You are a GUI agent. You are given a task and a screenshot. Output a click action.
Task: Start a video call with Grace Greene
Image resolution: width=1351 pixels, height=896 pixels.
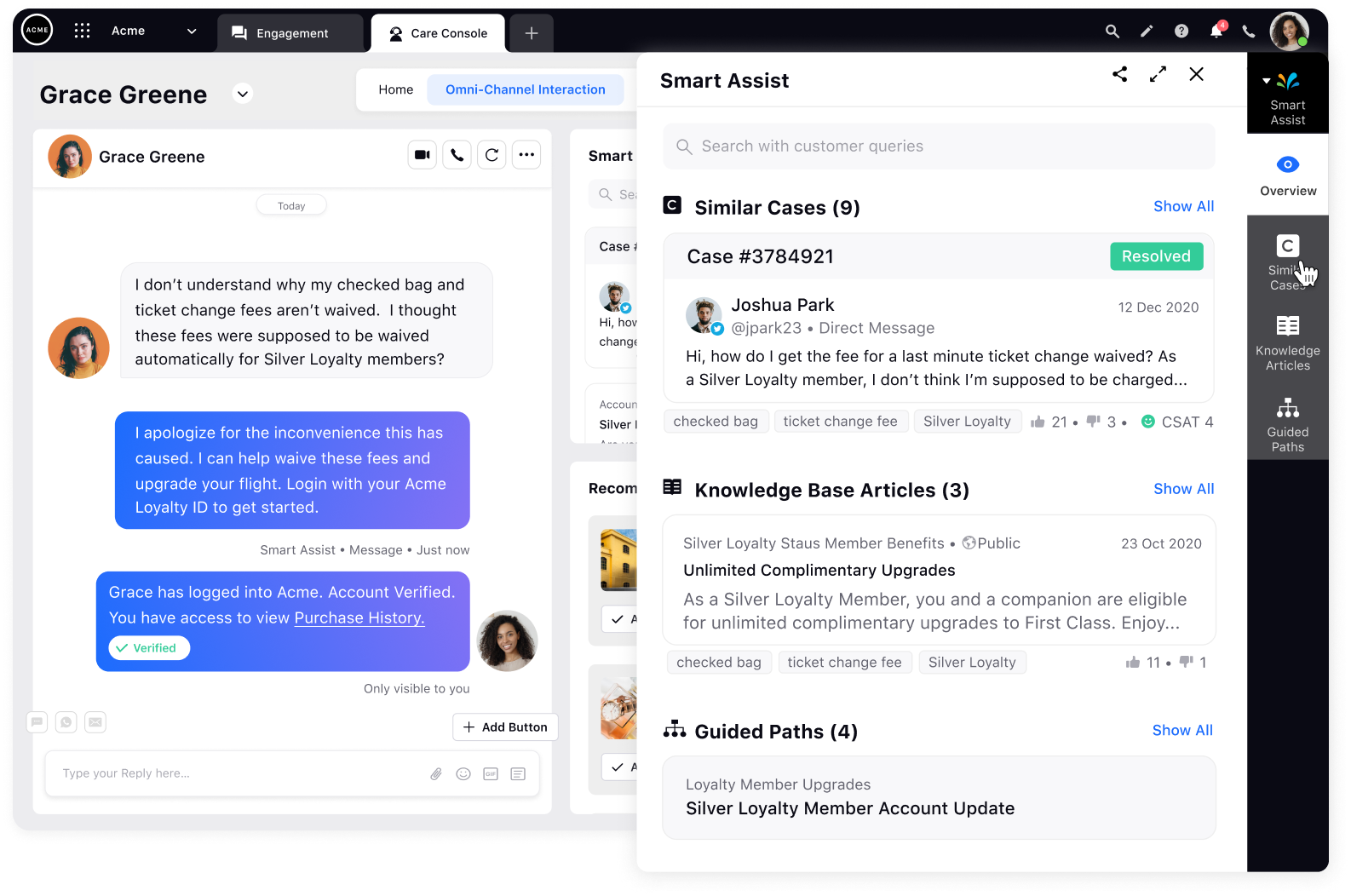422,155
